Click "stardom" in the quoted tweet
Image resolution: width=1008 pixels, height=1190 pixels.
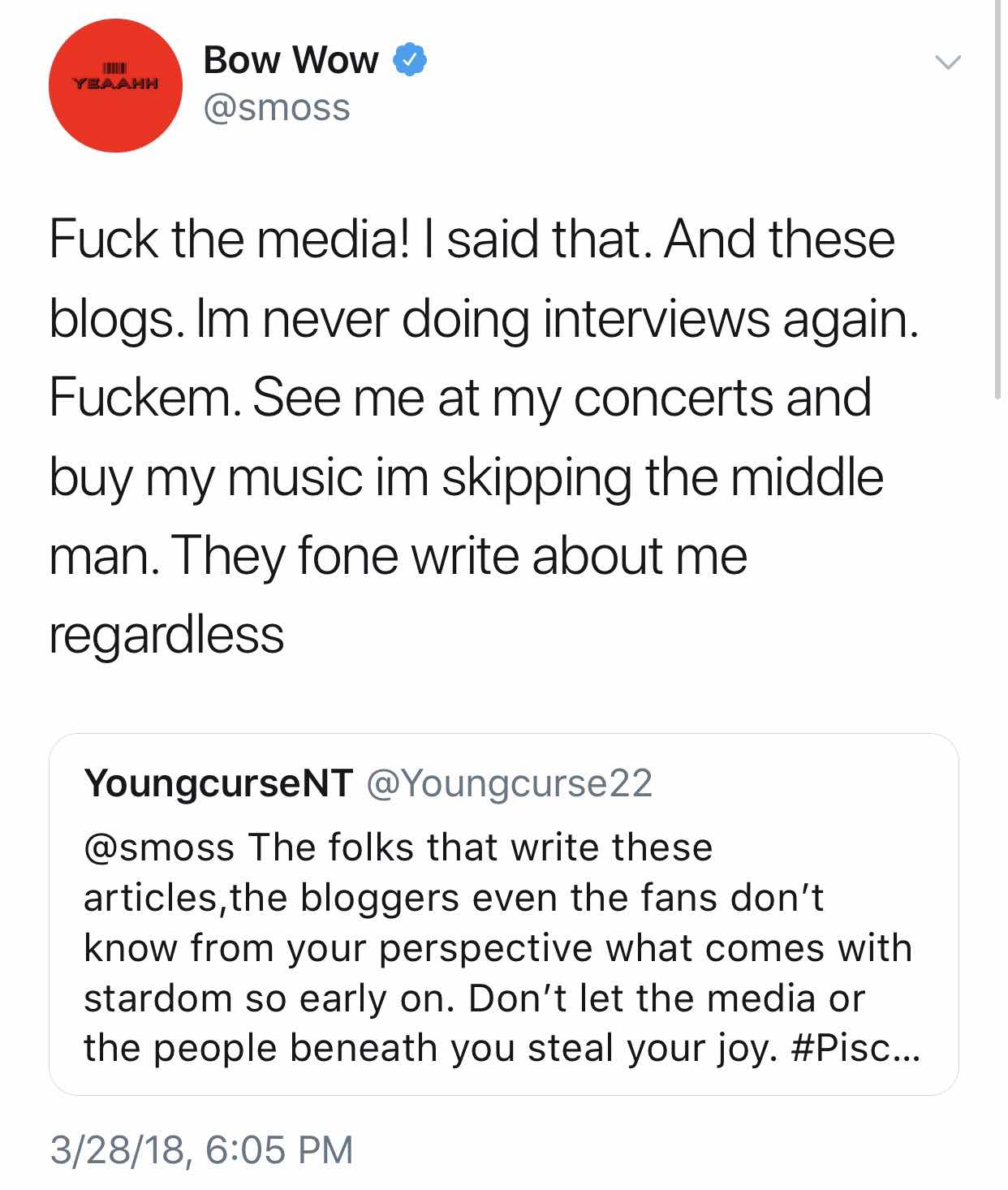point(158,998)
